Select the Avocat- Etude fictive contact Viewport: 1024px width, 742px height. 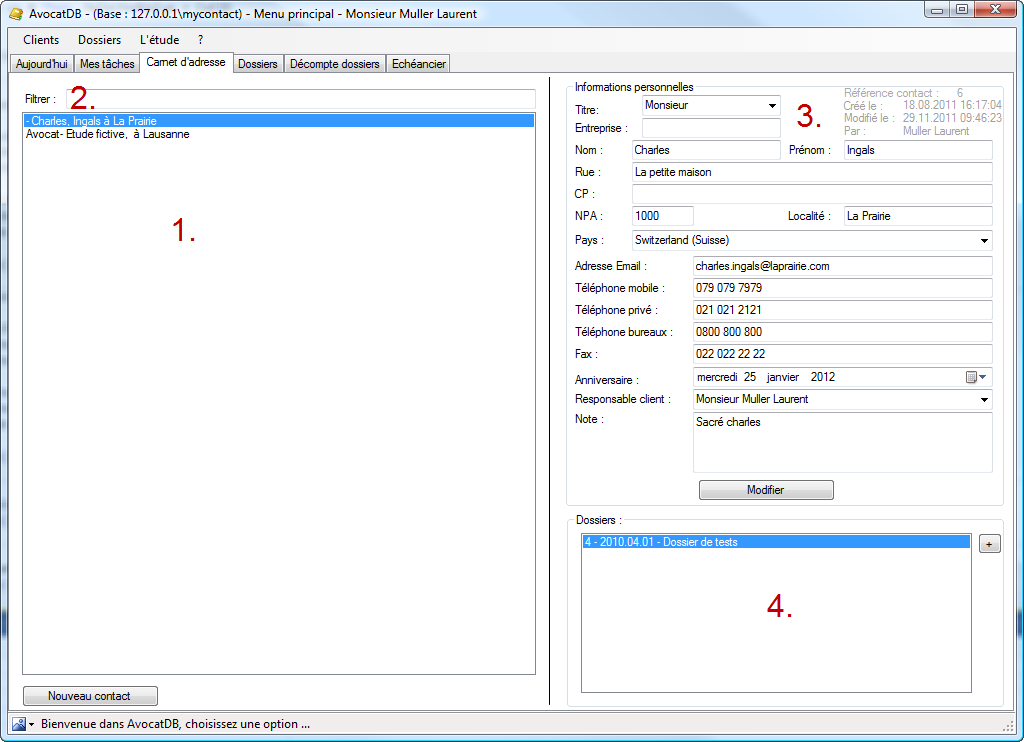pyautogui.click(x=108, y=134)
